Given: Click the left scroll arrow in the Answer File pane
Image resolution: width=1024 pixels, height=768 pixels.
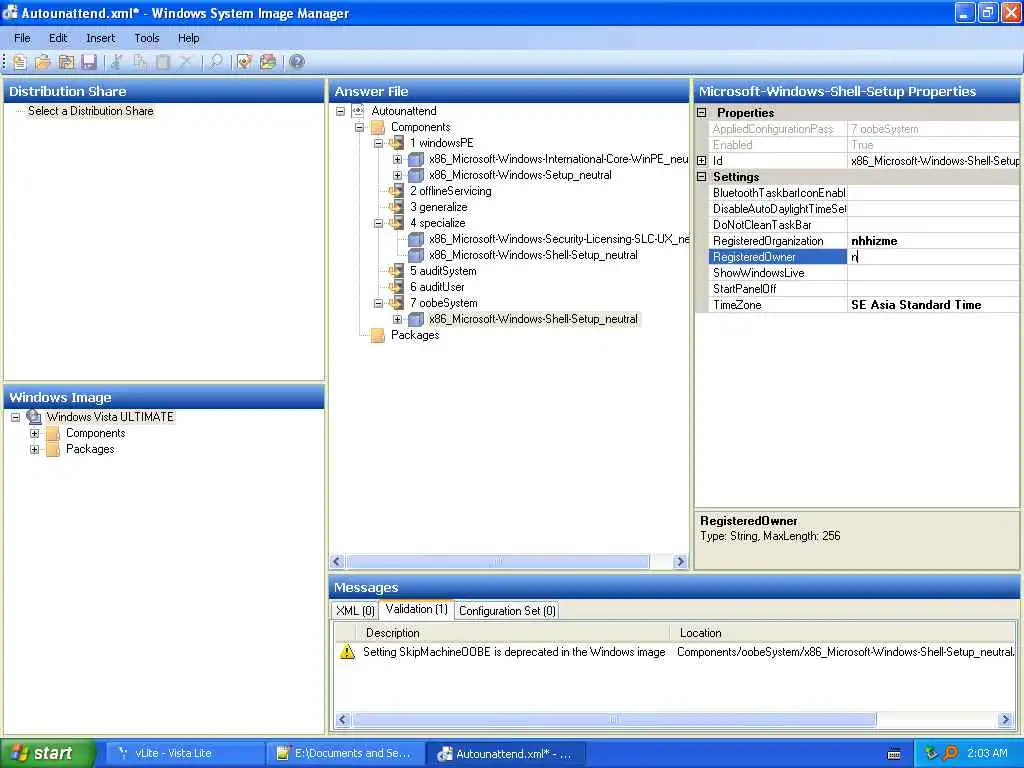Looking at the screenshot, I should pyautogui.click(x=338, y=562).
